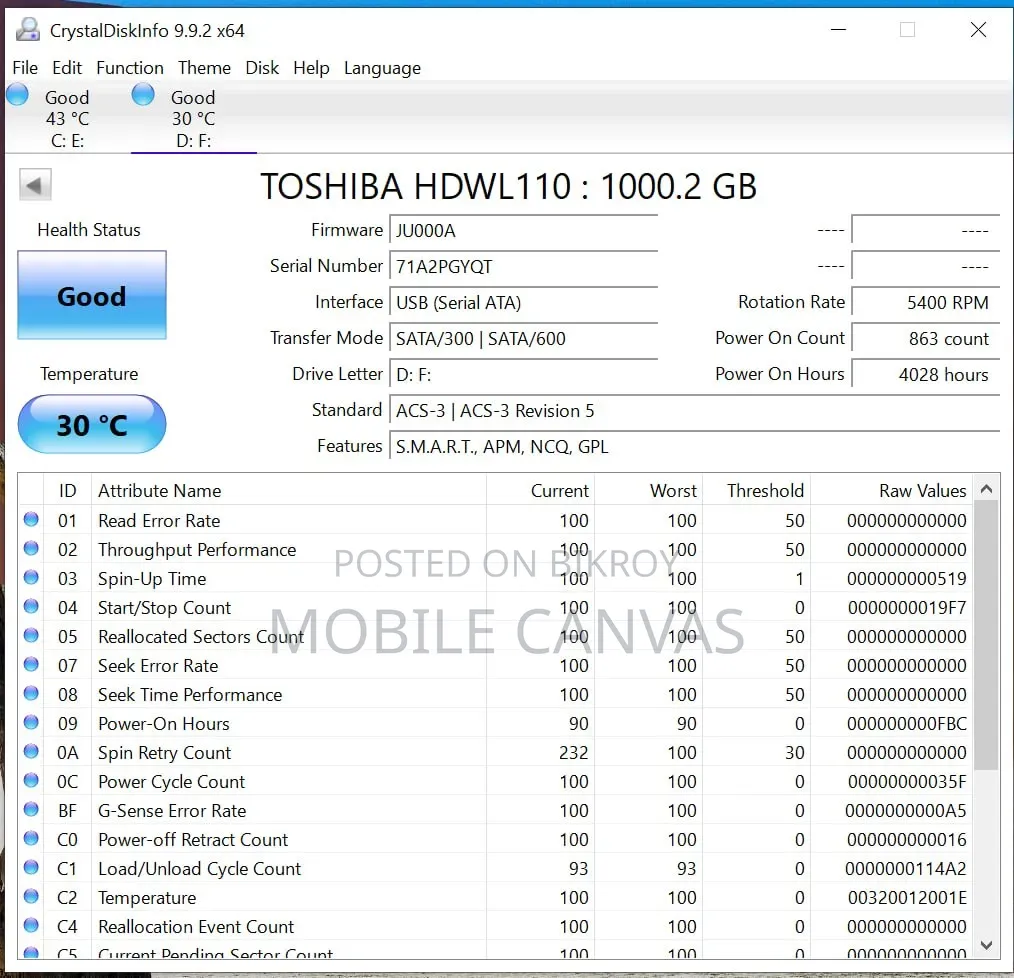
Task: Click the Current column header
Action: click(540, 490)
